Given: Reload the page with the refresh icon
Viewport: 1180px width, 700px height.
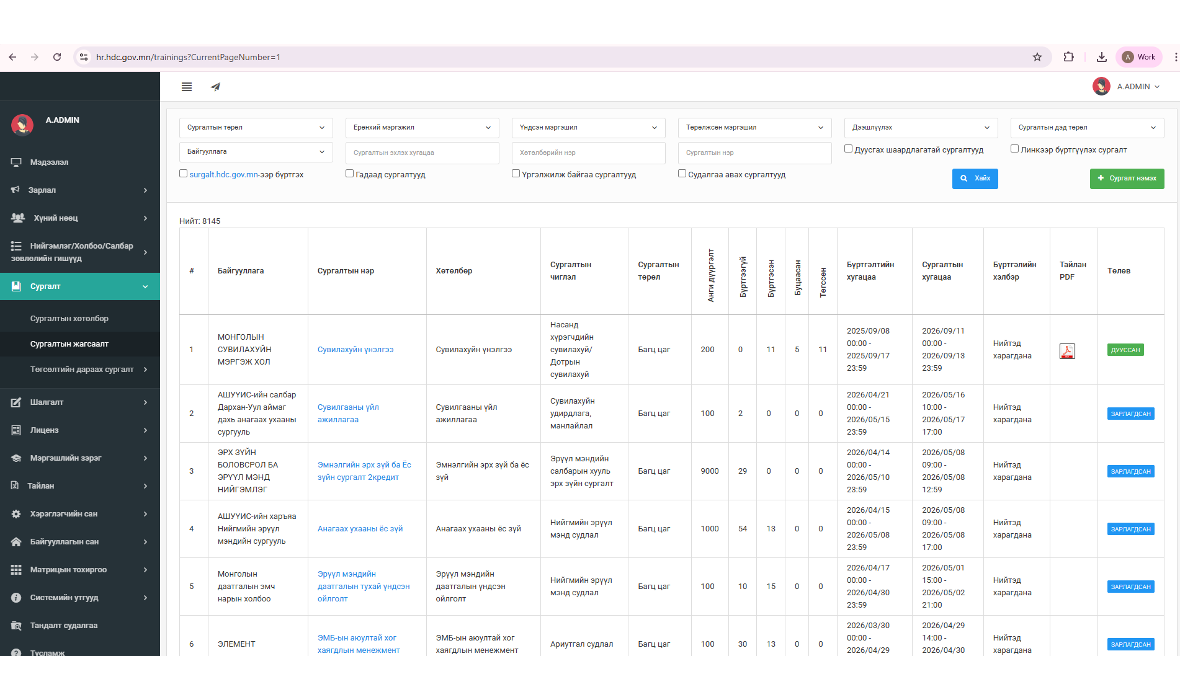Looking at the screenshot, I should click(57, 57).
